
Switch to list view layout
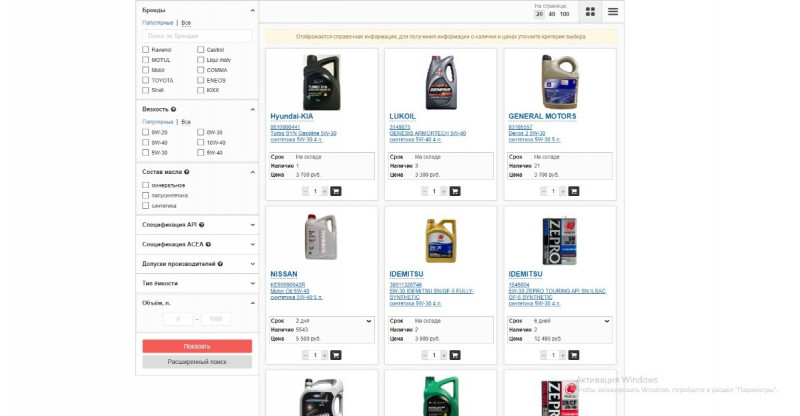pyautogui.click(x=613, y=12)
